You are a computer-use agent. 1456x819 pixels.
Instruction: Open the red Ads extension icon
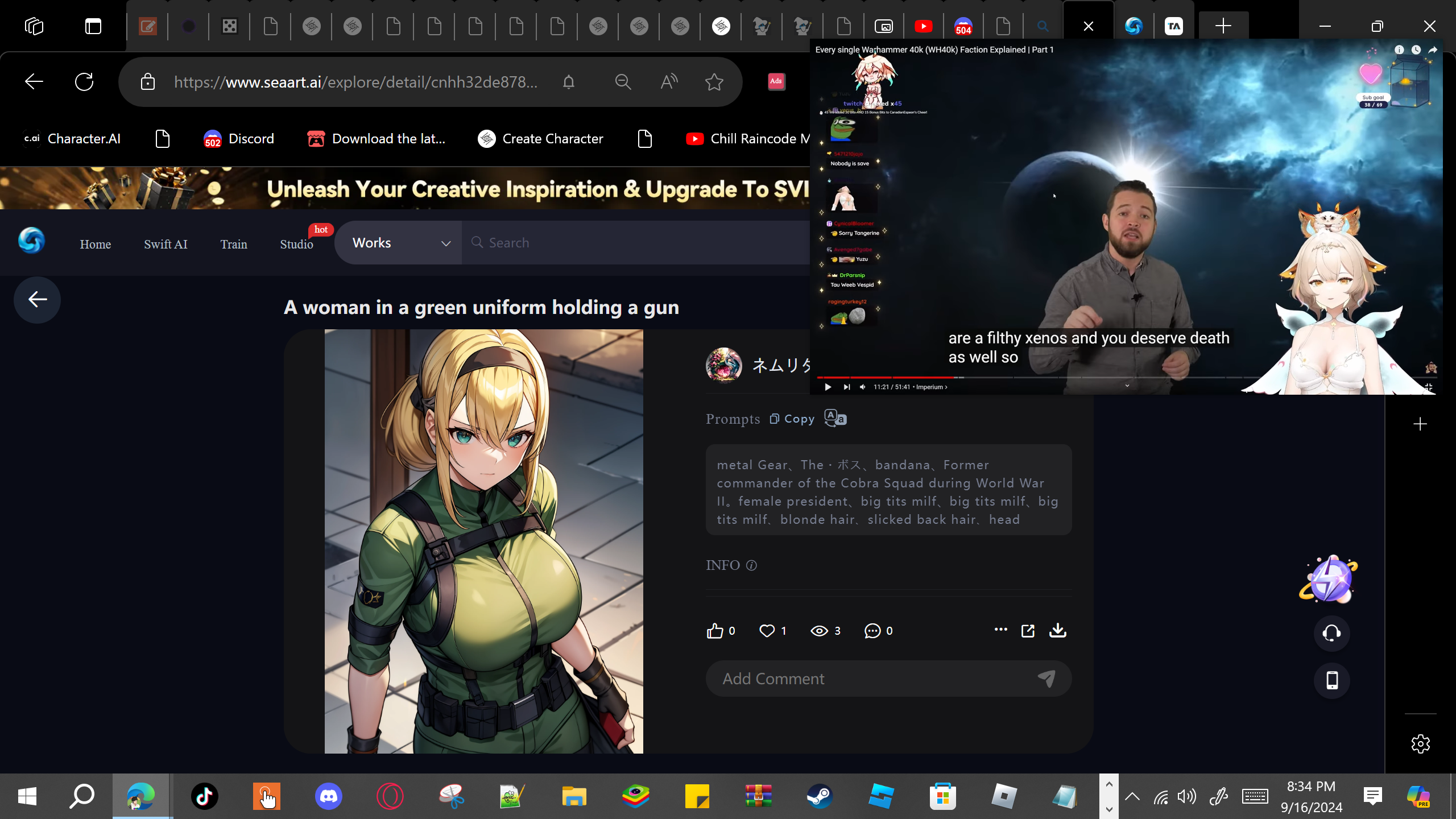[x=776, y=81]
